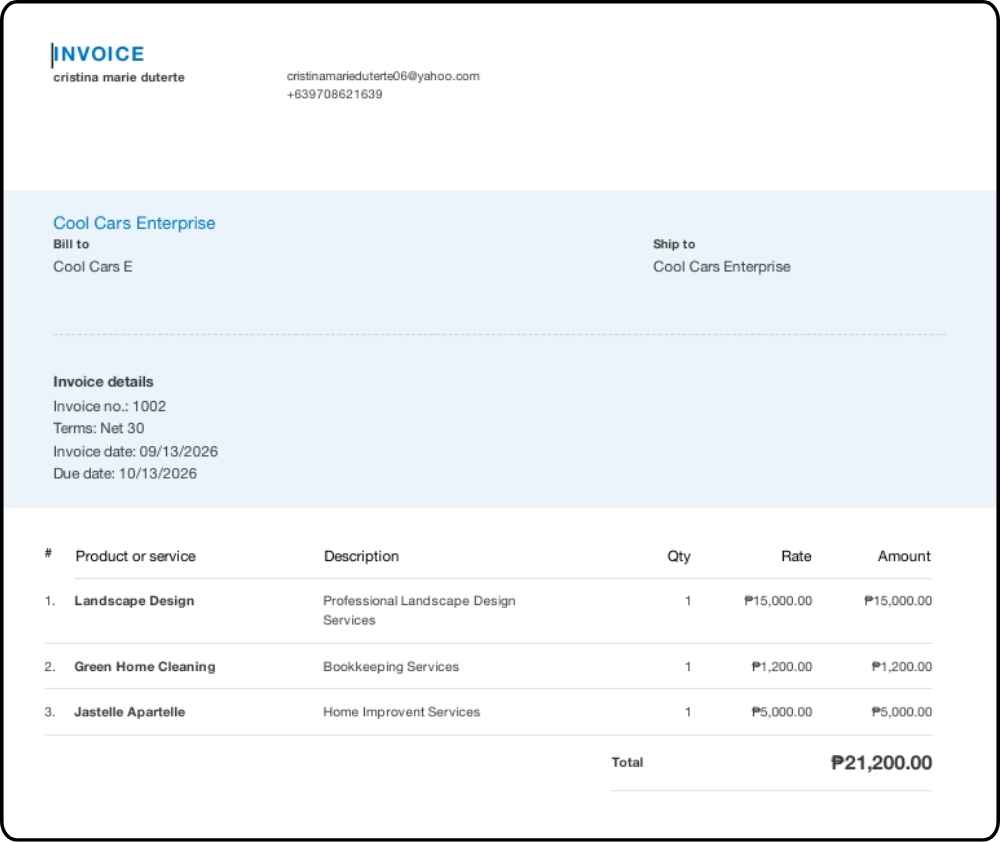Select the phone number +639708621639
Viewport: 1000px width, 842px height.
click(334, 94)
